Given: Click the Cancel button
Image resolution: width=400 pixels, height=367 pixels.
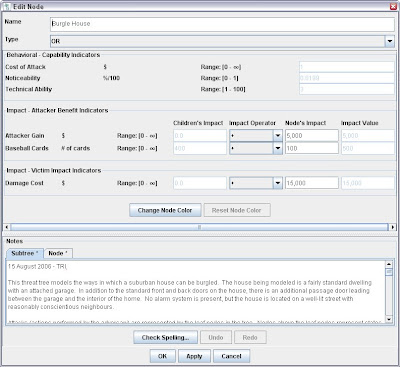Looking at the screenshot, I should click(x=231, y=356).
